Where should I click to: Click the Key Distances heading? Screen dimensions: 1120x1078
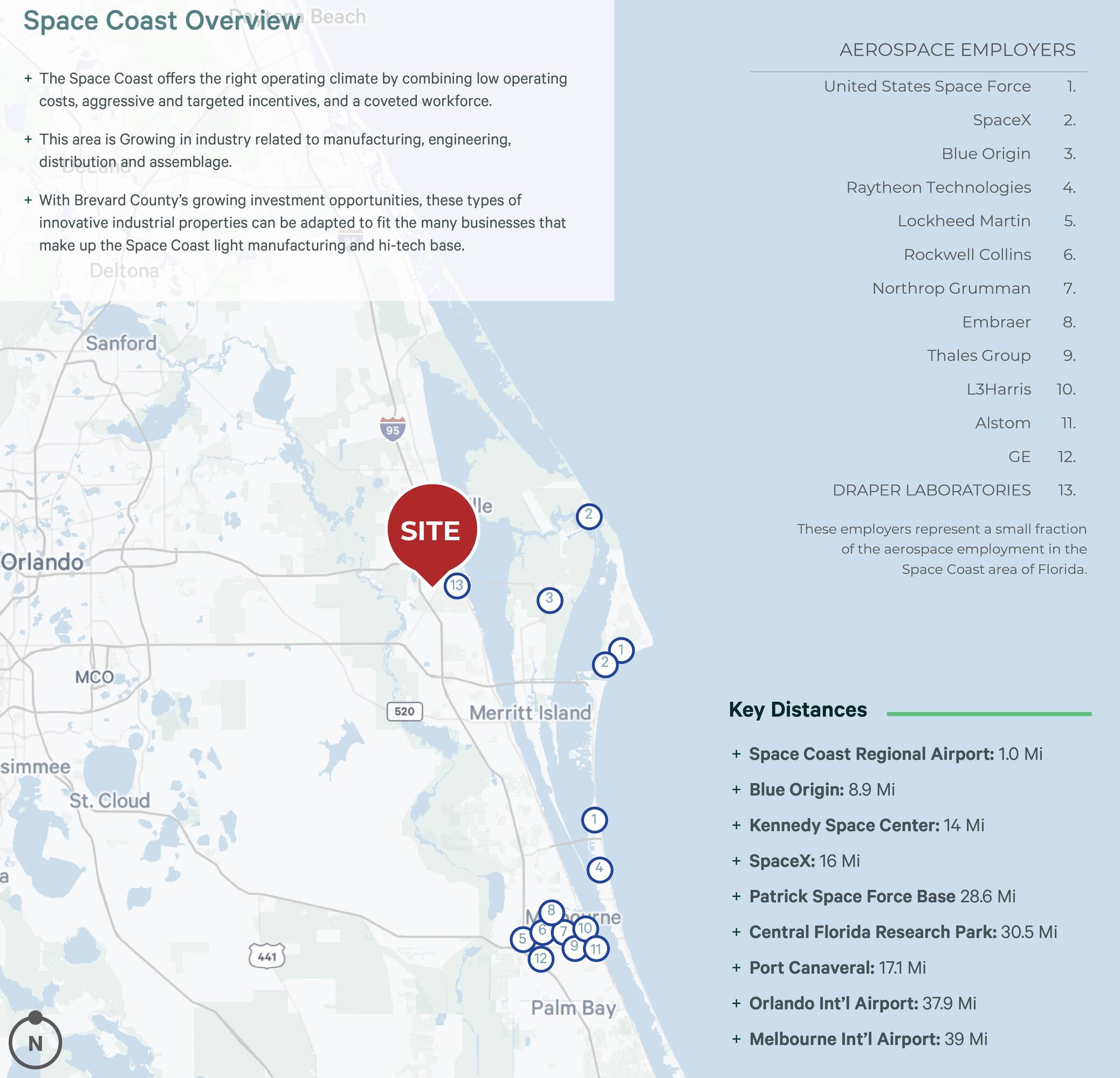[797, 709]
